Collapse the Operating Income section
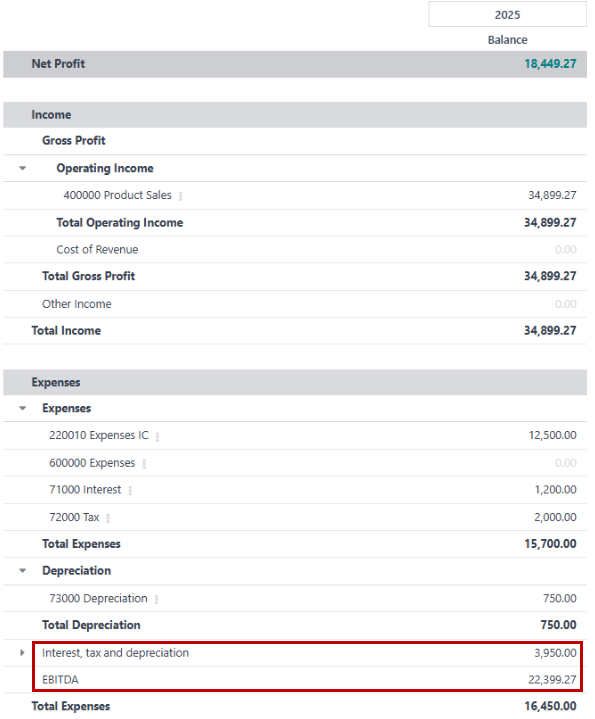 (22, 168)
